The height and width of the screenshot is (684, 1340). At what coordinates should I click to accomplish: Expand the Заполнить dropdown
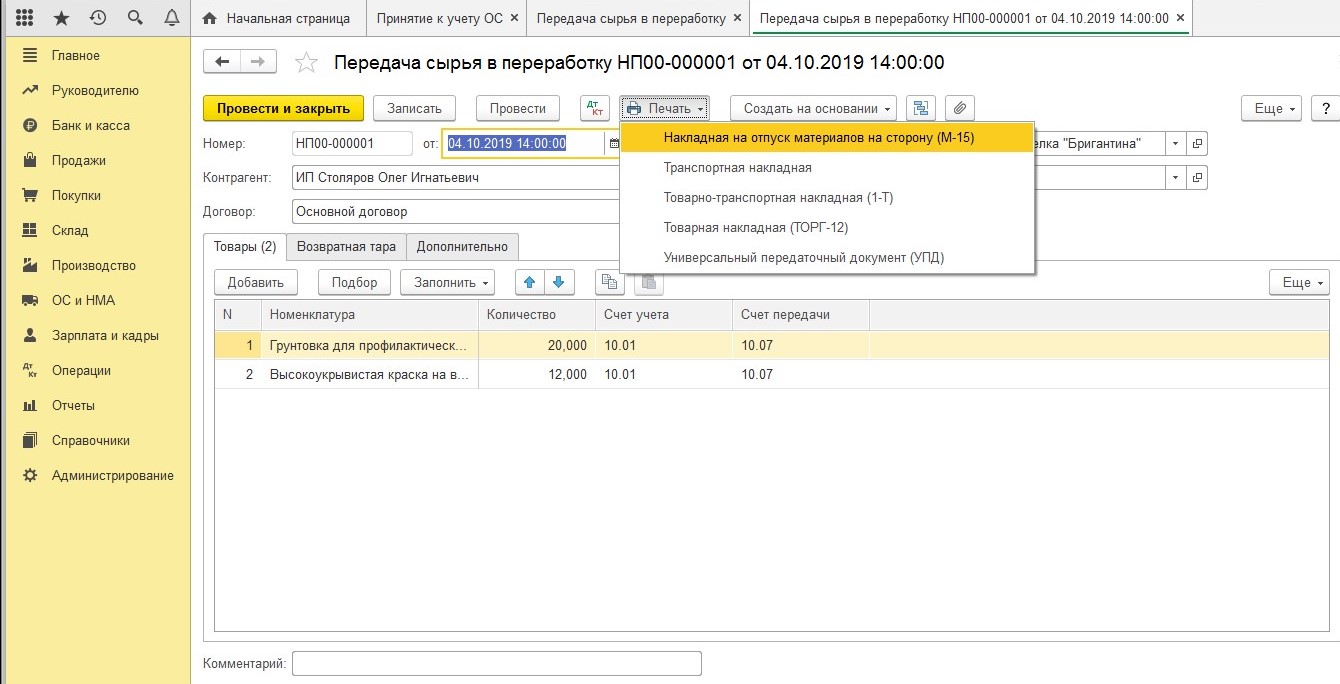pos(447,282)
